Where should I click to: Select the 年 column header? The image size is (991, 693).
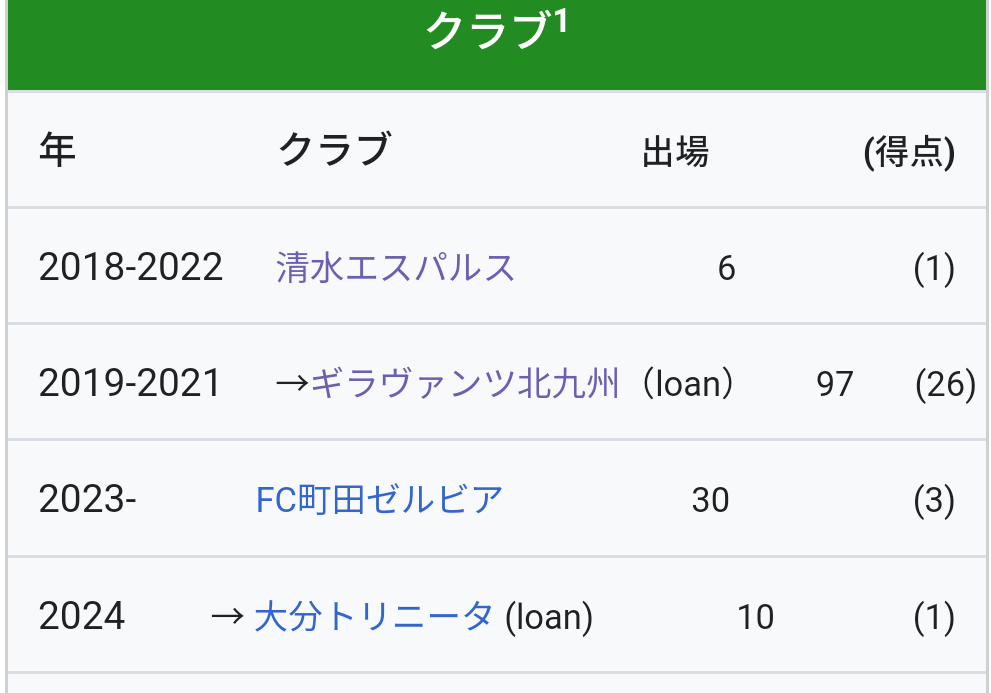click(58, 150)
